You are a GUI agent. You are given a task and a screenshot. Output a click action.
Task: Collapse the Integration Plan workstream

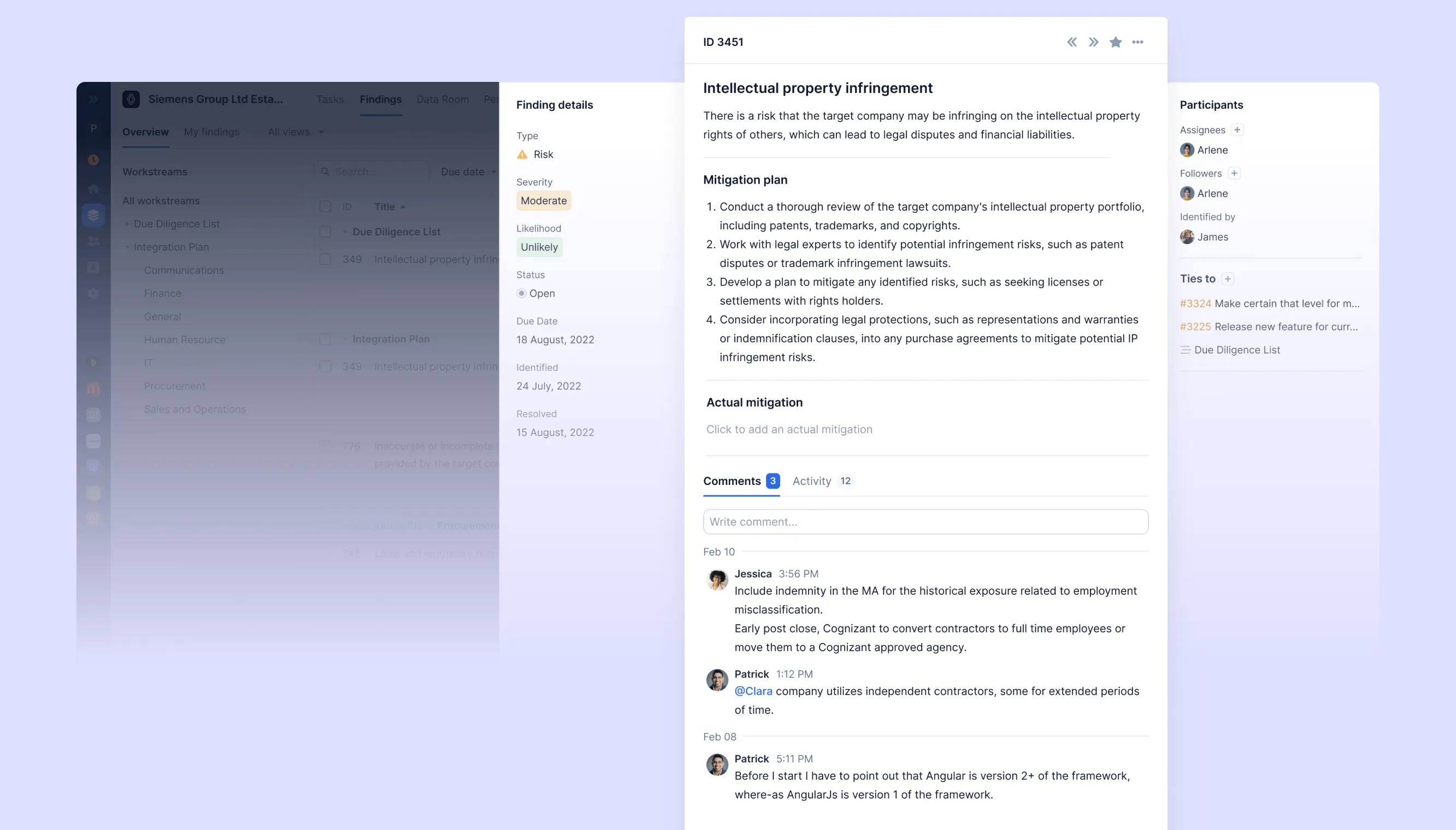click(x=127, y=247)
